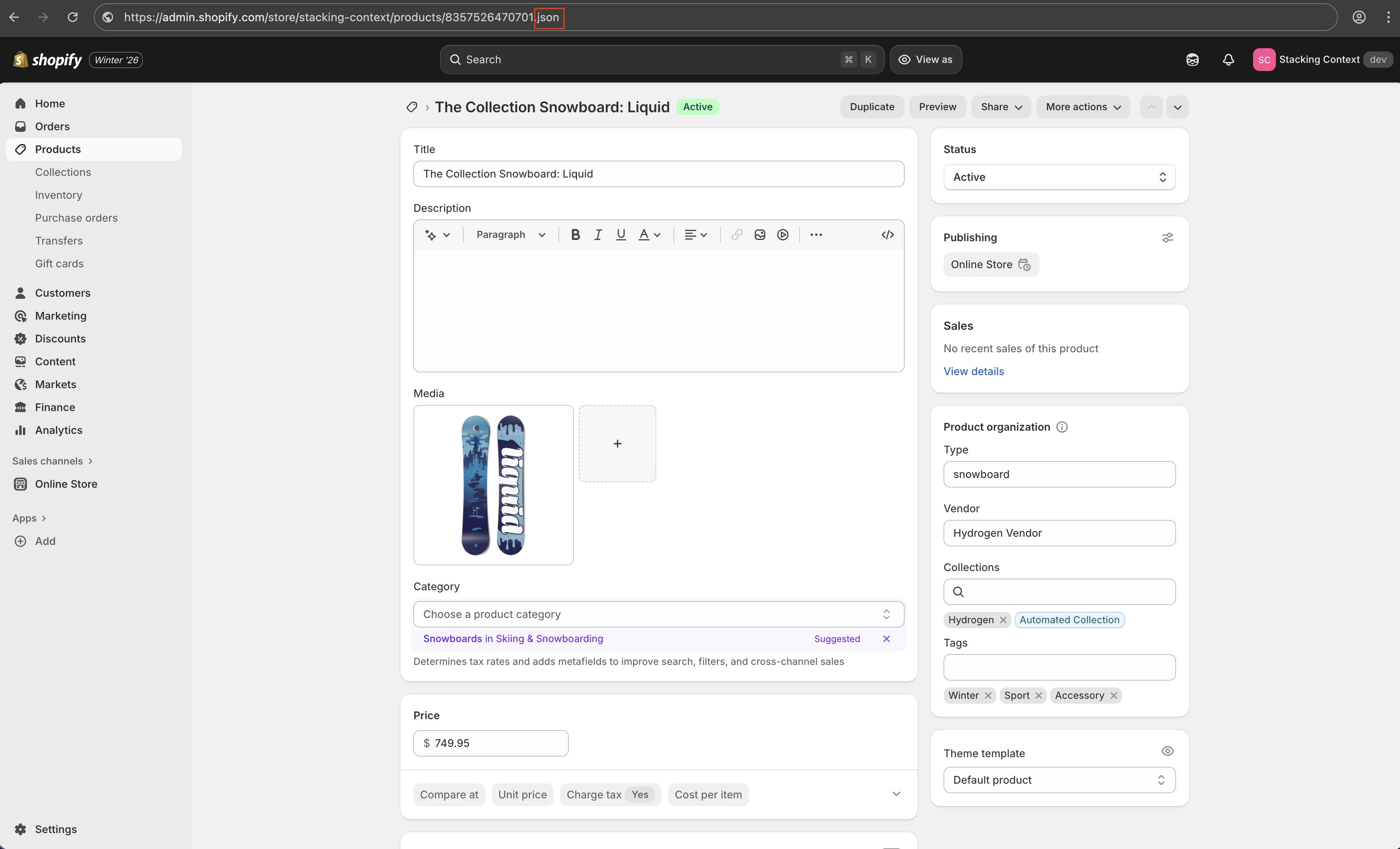1400x849 pixels.
Task: Click the View details link in Sales card
Action: pyautogui.click(x=973, y=371)
